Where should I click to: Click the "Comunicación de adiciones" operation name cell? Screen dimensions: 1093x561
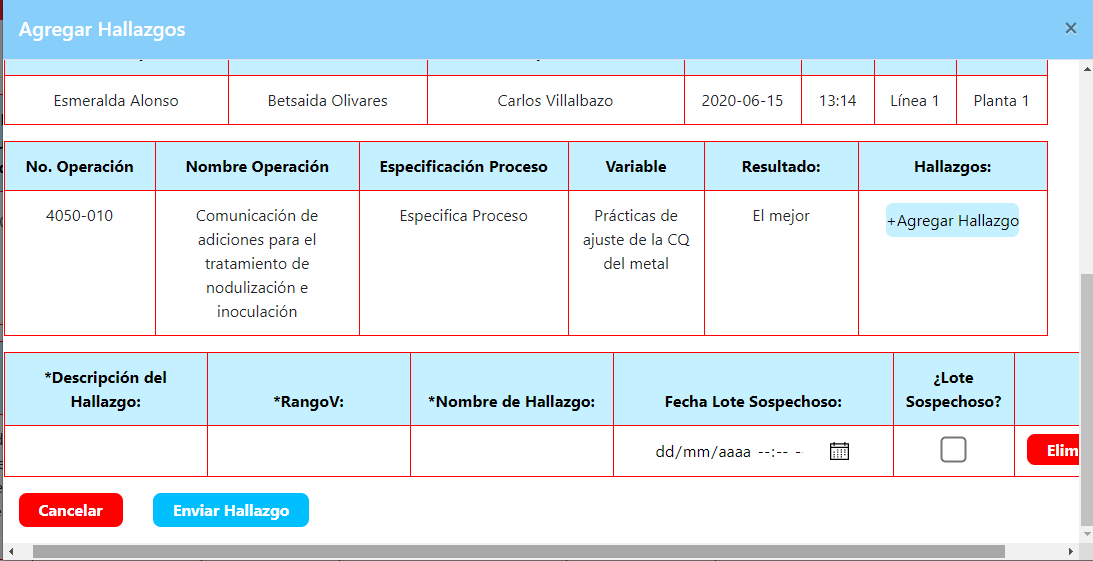[x=257, y=263]
